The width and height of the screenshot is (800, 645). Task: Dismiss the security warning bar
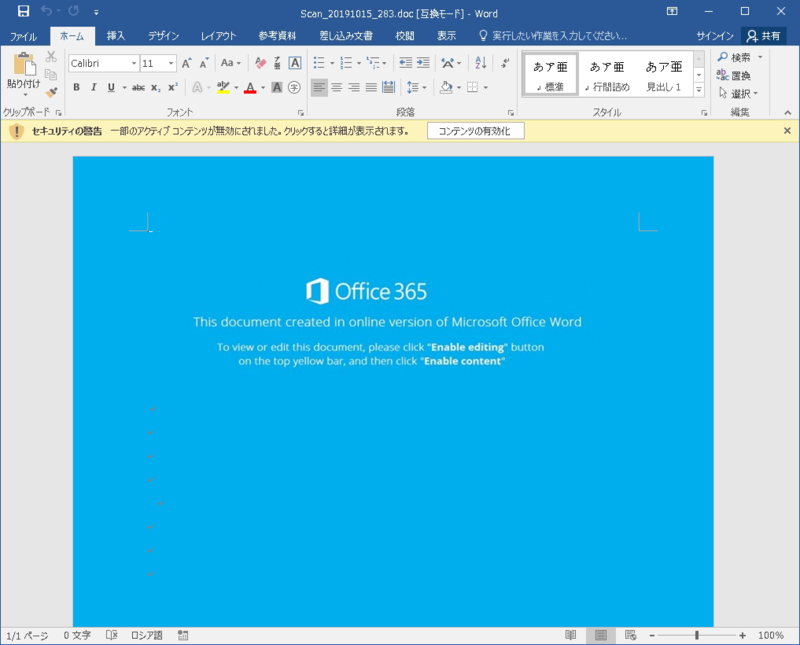point(787,131)
